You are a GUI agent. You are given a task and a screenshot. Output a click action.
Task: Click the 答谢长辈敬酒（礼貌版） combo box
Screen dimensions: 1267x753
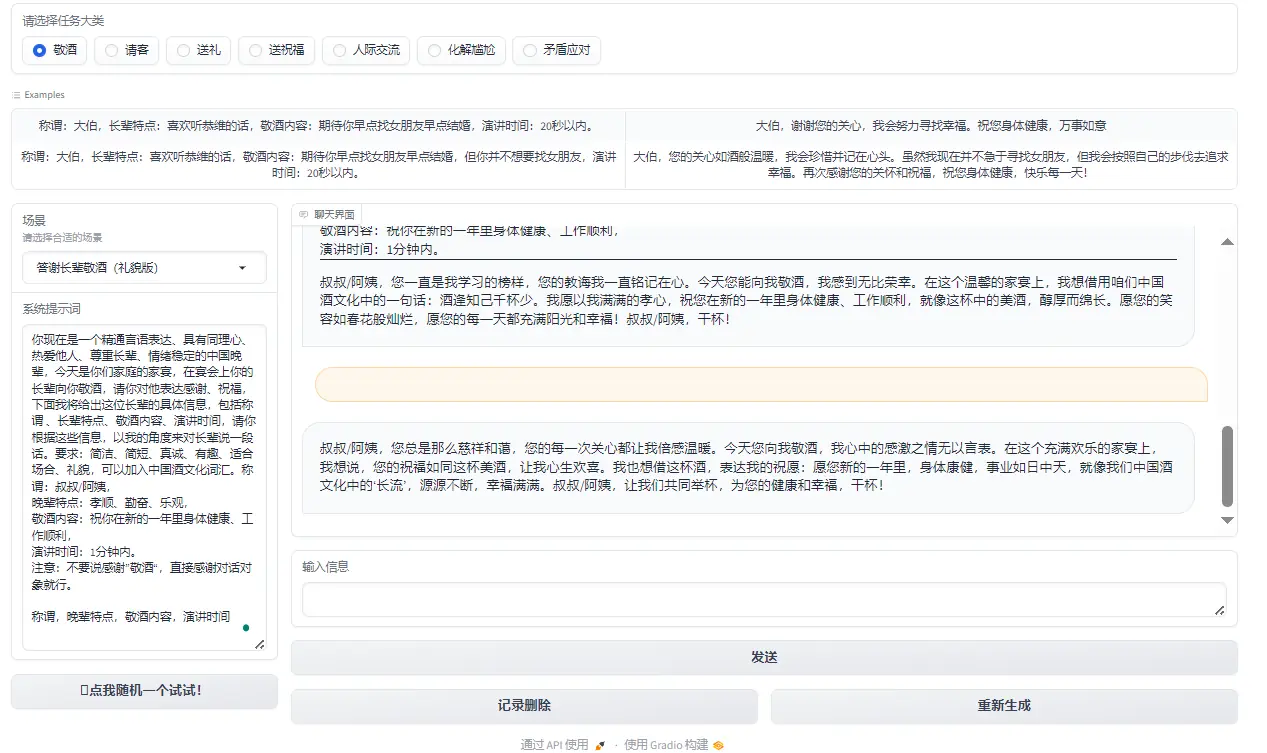pos(130,268)
